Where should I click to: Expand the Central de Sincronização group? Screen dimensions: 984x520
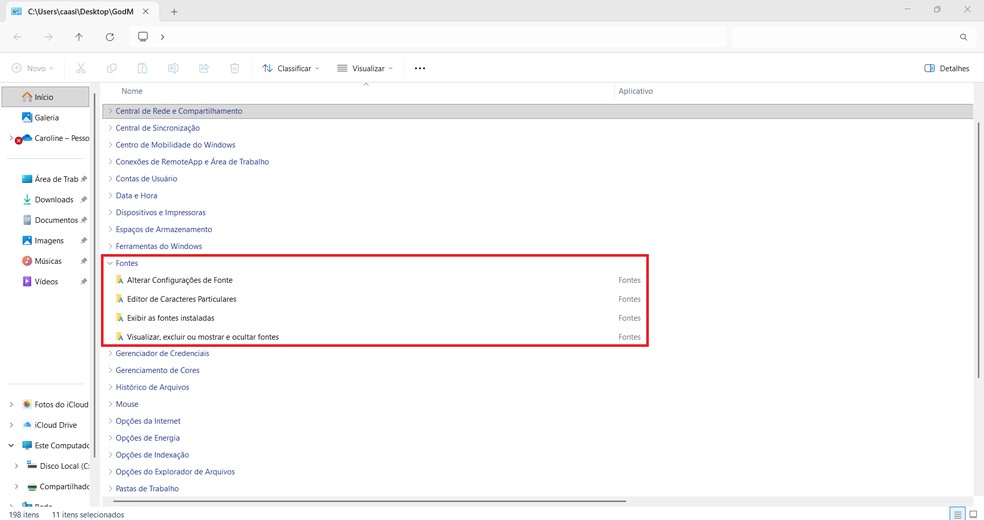(x=110, y=128)
